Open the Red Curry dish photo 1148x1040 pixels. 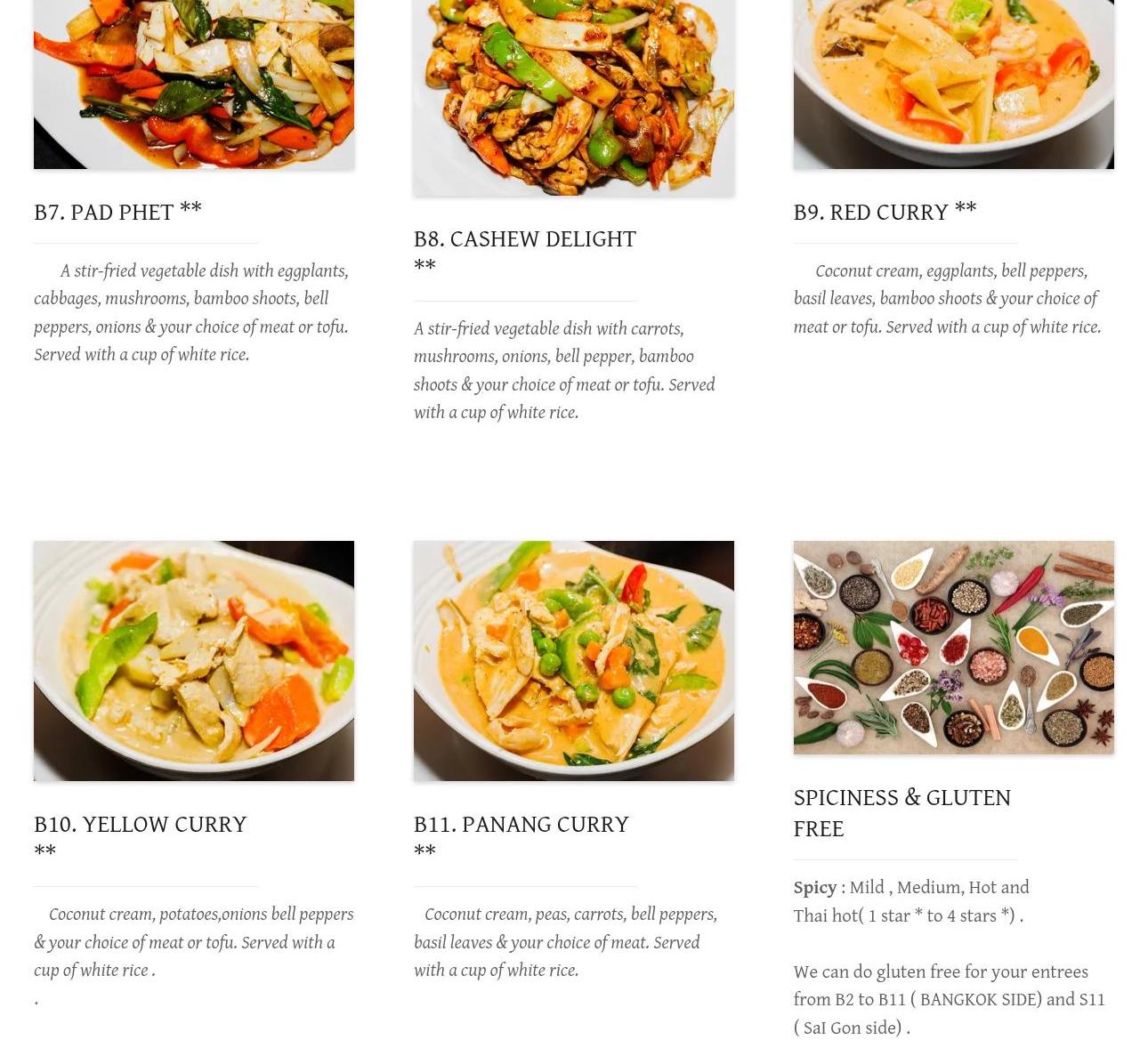click(x=954, y=85)
